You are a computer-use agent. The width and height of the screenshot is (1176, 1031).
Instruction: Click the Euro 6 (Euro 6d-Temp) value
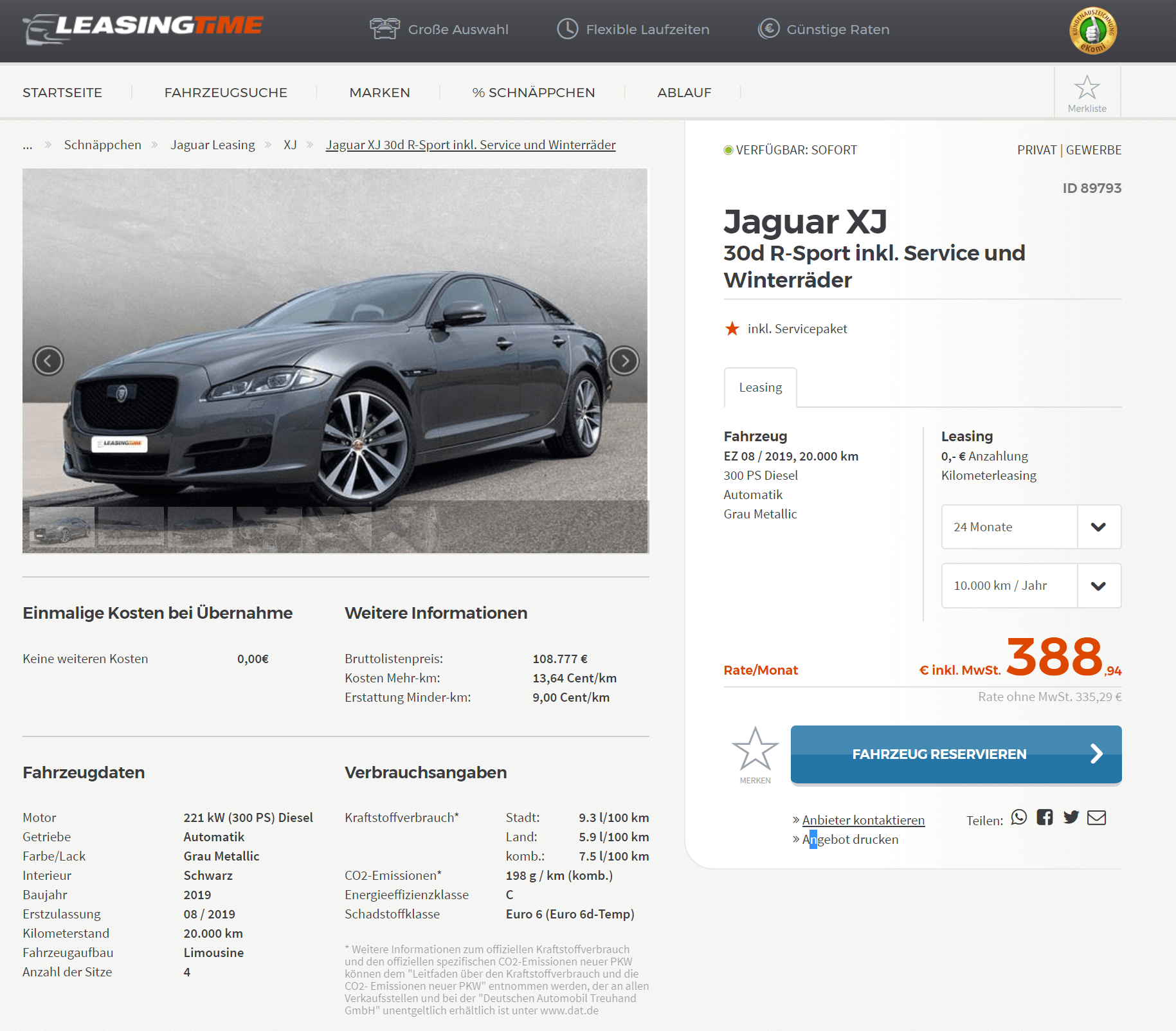[570, 914]
